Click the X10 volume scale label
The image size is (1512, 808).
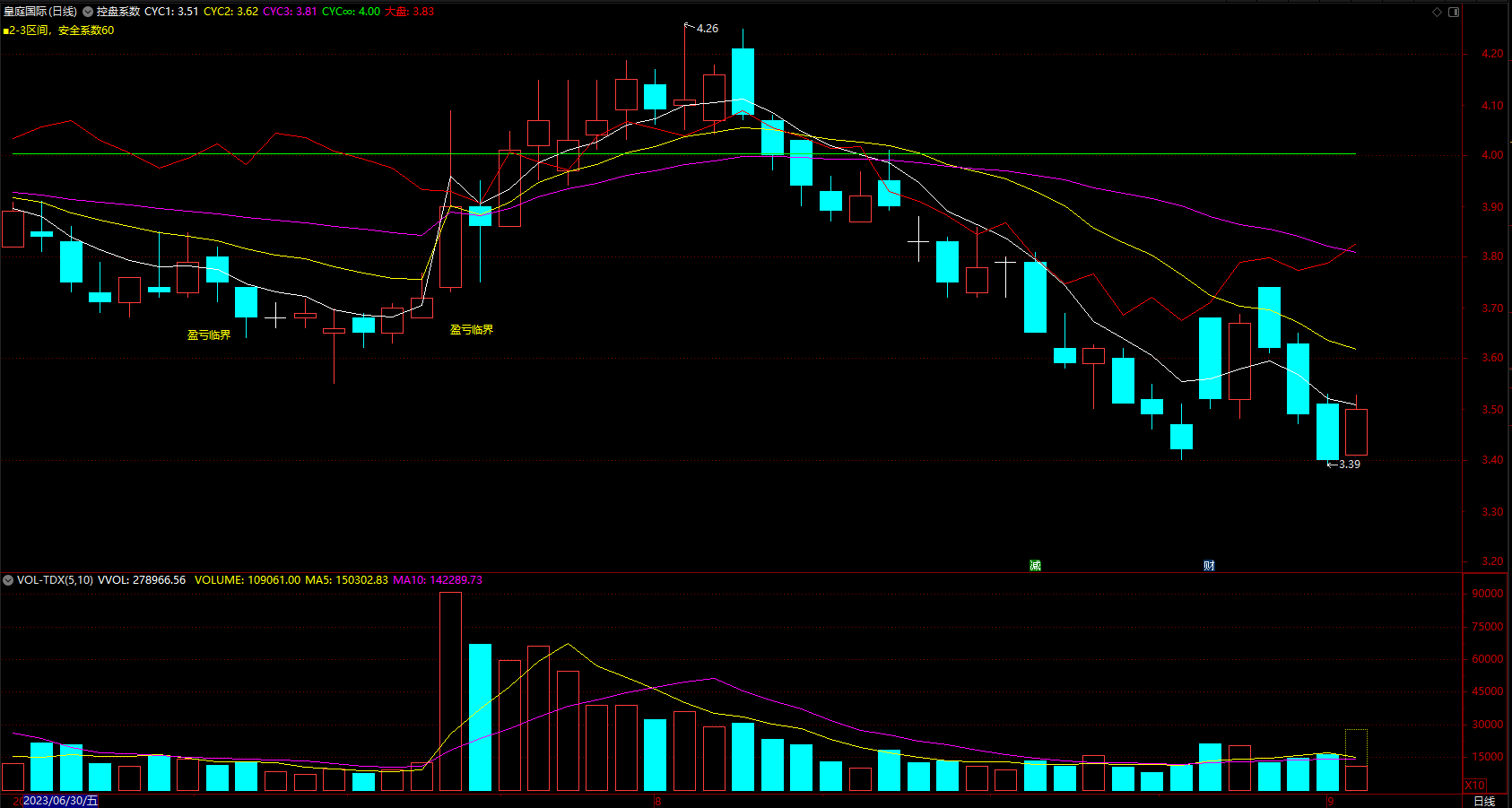(1475, 785)
